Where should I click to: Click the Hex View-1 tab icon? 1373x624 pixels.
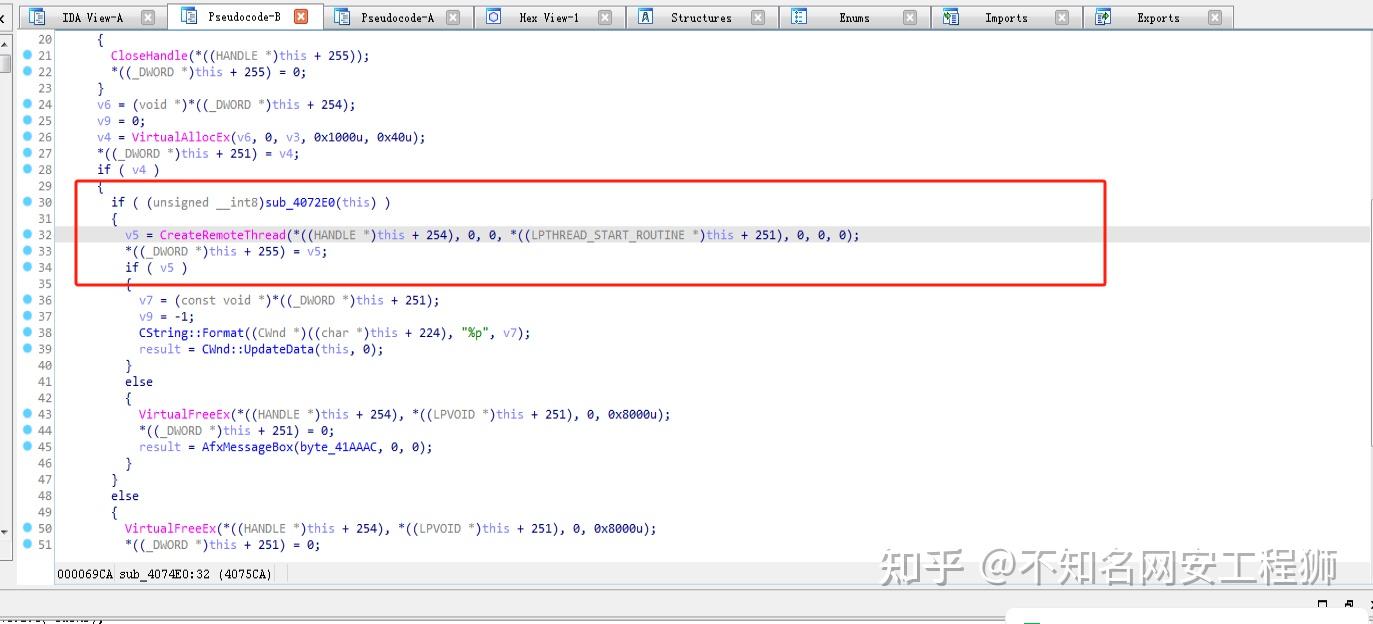click(492, 16)
